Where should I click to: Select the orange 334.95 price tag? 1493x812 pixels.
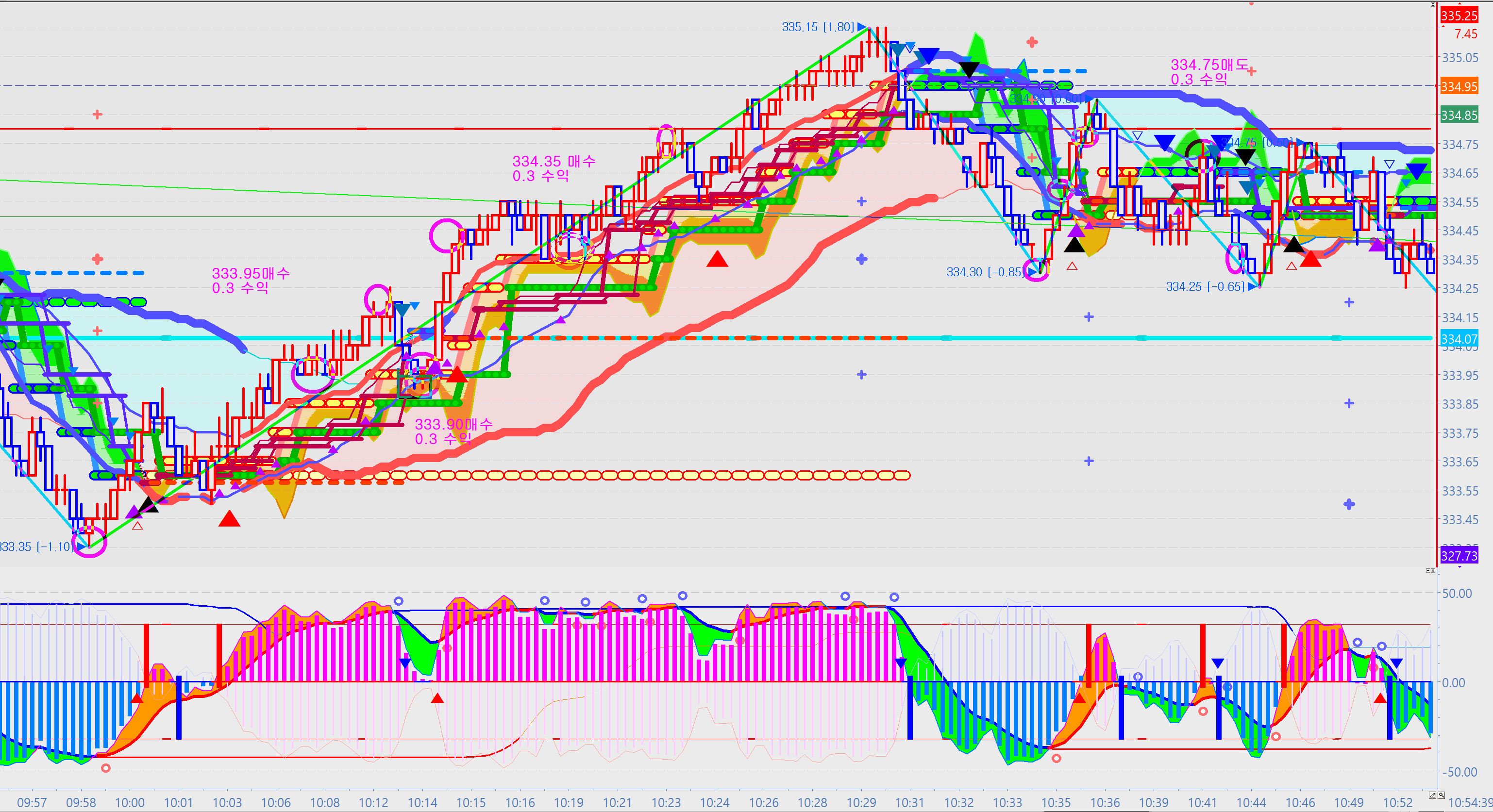(1459, 86)
